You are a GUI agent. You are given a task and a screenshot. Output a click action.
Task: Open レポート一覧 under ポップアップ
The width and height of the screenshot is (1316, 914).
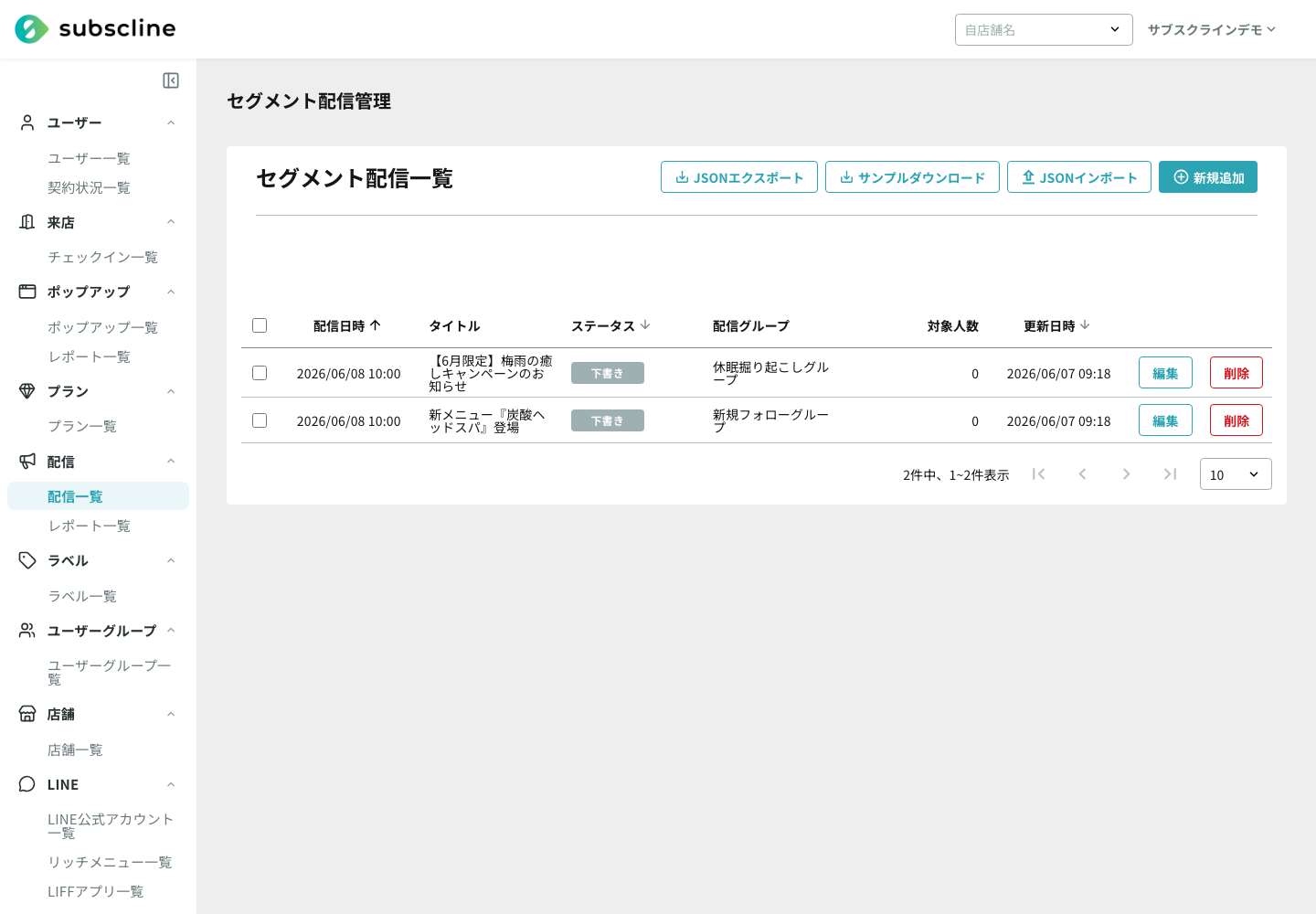coord(89,356)
